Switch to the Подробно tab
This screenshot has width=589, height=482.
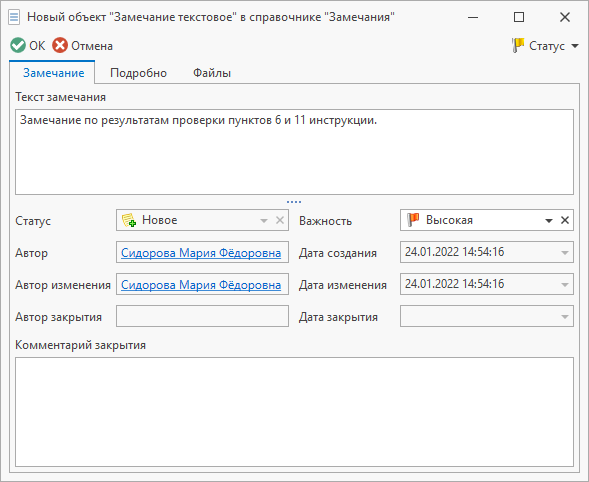(138, 73)
